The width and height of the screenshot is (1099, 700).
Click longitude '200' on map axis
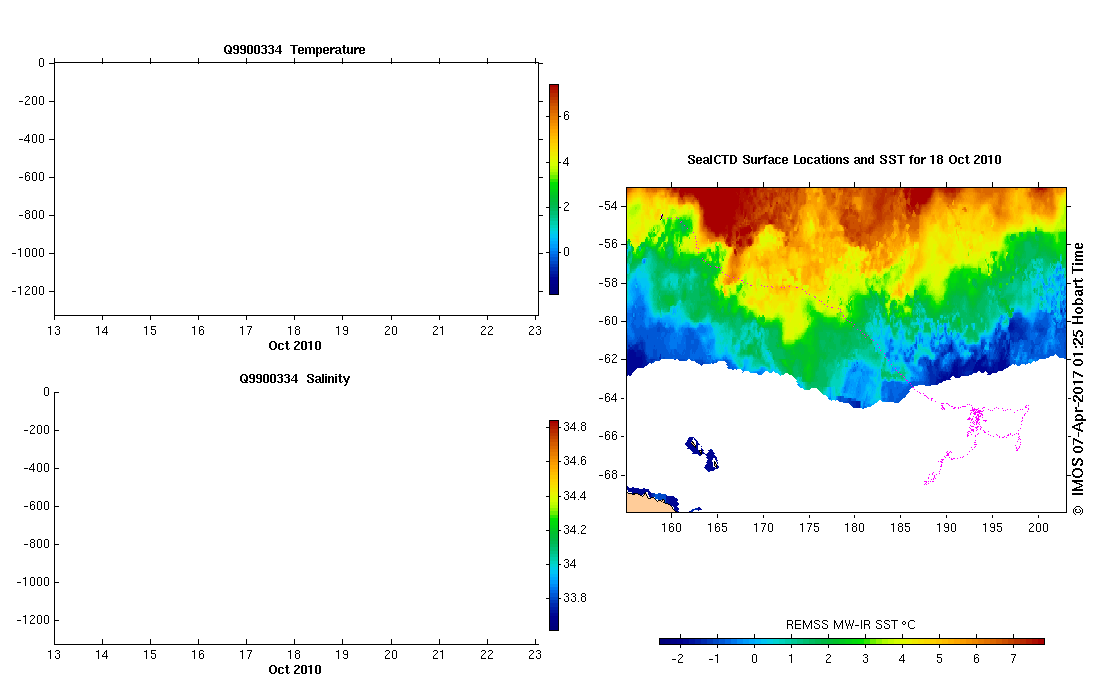tap(1038, 528)
